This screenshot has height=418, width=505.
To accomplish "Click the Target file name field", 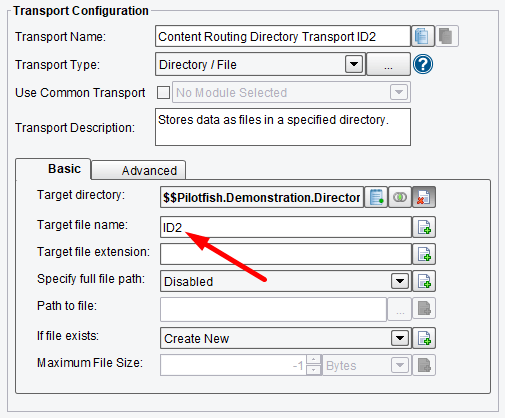I will [286, 227].
